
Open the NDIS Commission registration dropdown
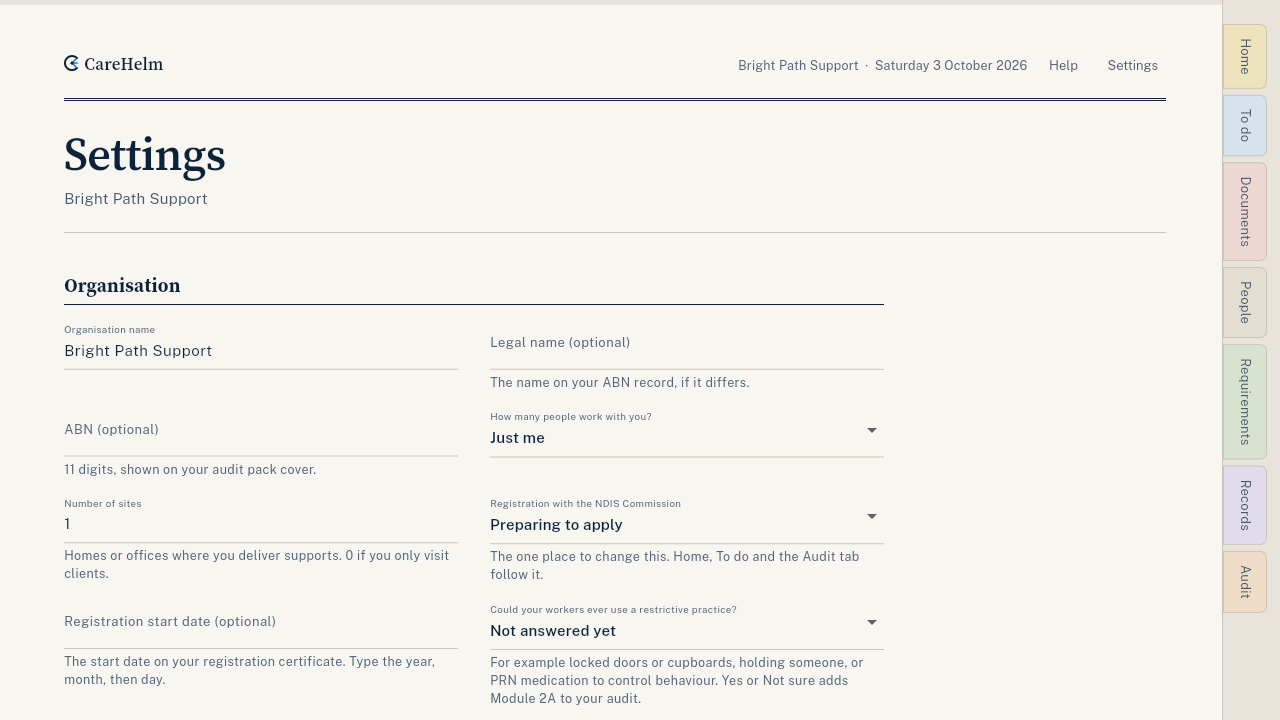(x=687, y=519)
